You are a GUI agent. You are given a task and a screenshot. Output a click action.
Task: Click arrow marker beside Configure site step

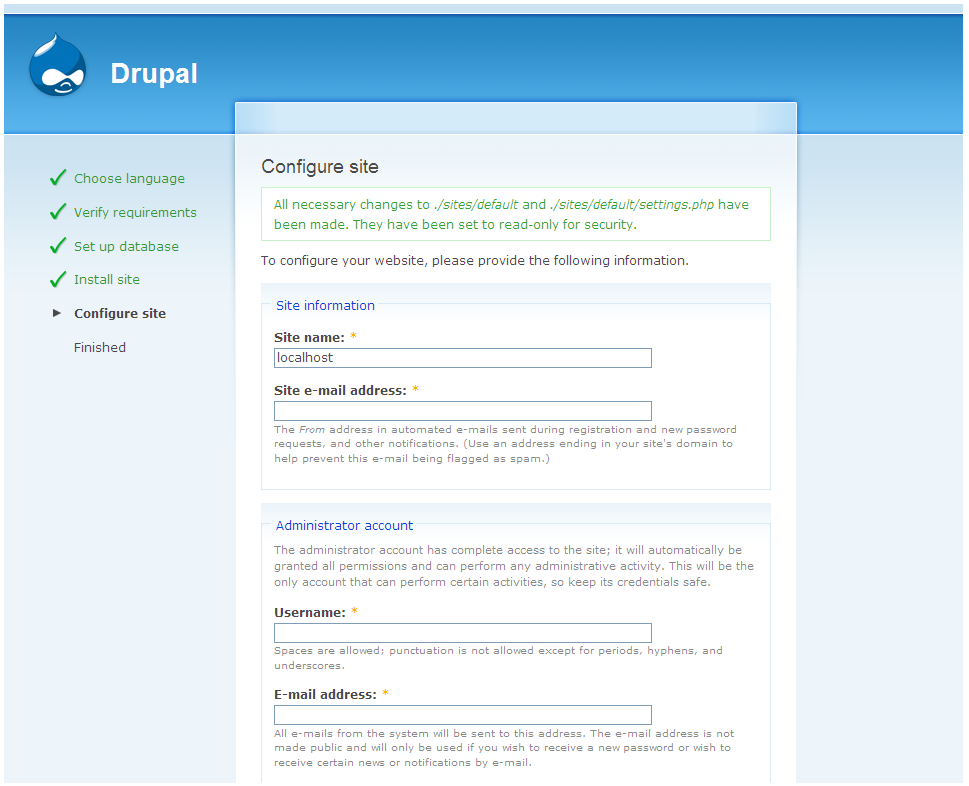pyautogui.click(x=57, y=313)
